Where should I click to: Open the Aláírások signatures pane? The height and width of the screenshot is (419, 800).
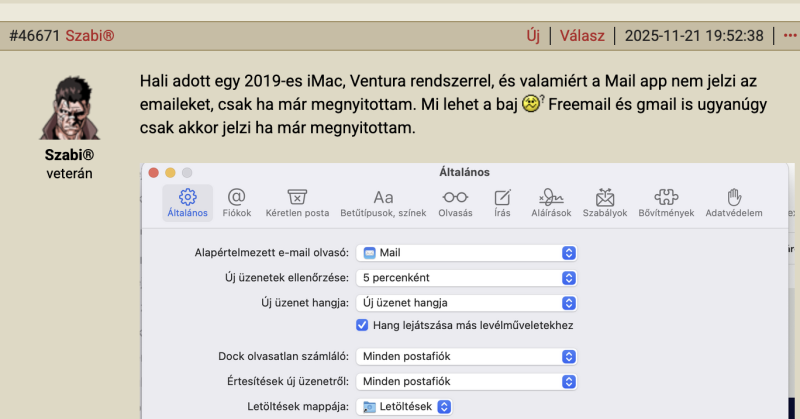tap(551, 202)
